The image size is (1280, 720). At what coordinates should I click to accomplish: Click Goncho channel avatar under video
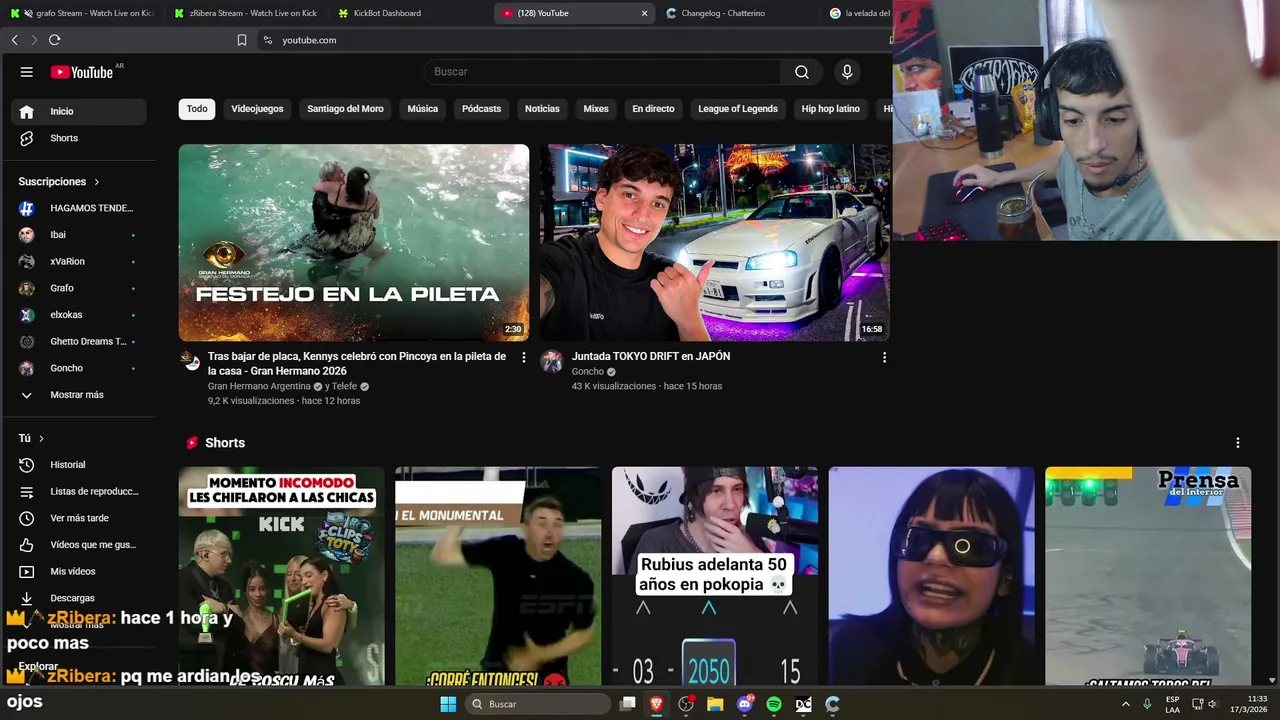click(x=552, y=361)
